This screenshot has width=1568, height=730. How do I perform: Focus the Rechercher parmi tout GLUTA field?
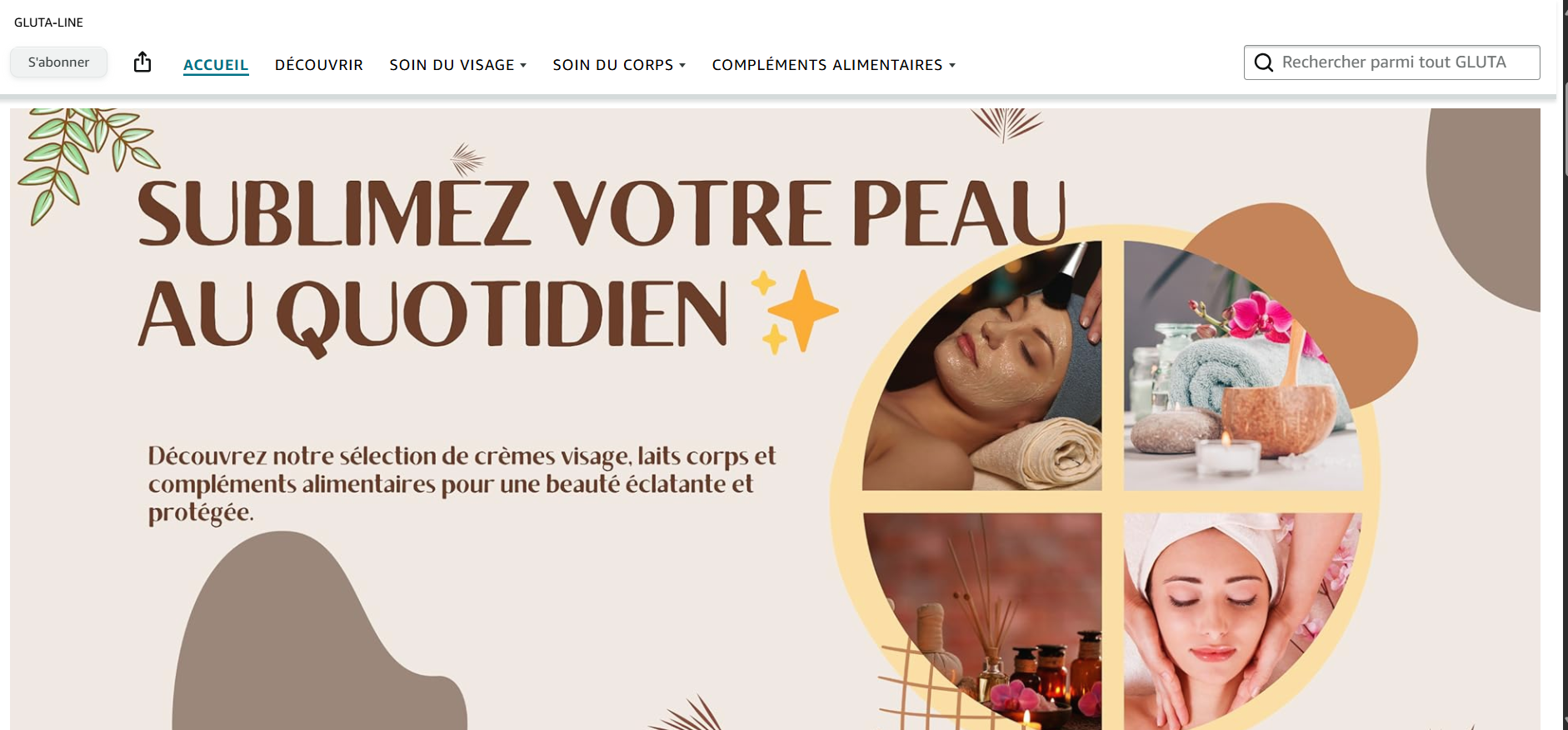1391,62
